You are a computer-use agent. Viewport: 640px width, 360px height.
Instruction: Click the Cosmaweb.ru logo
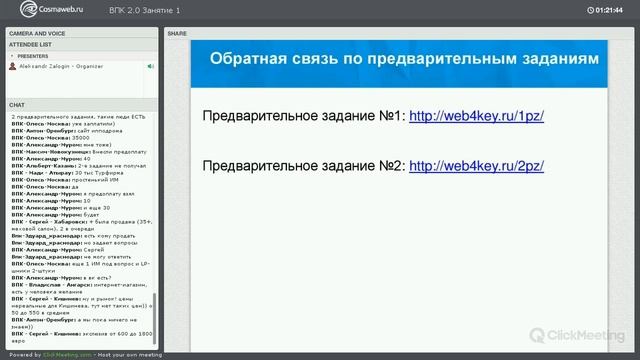(x=51, y=9)
